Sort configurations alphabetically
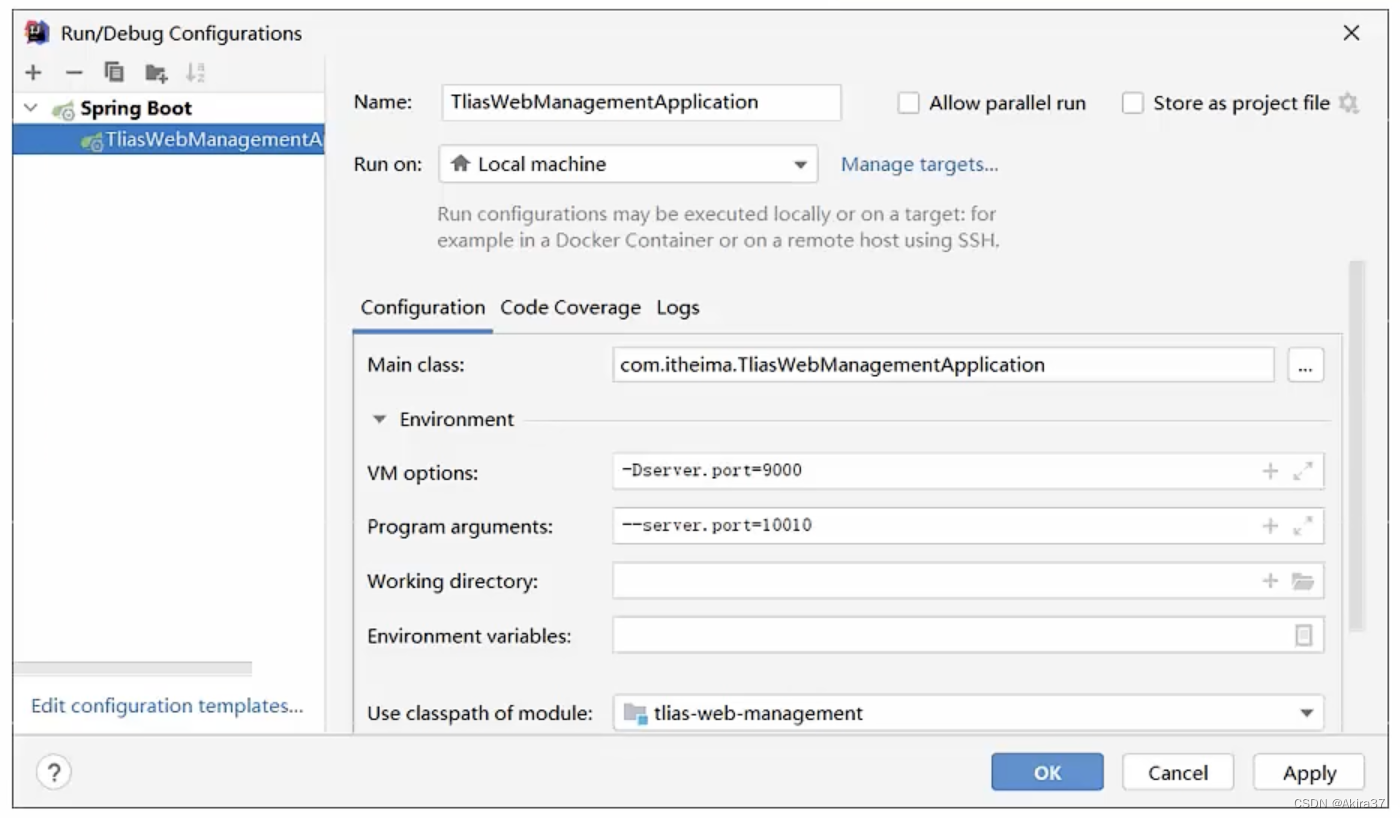 coord(195,72)
